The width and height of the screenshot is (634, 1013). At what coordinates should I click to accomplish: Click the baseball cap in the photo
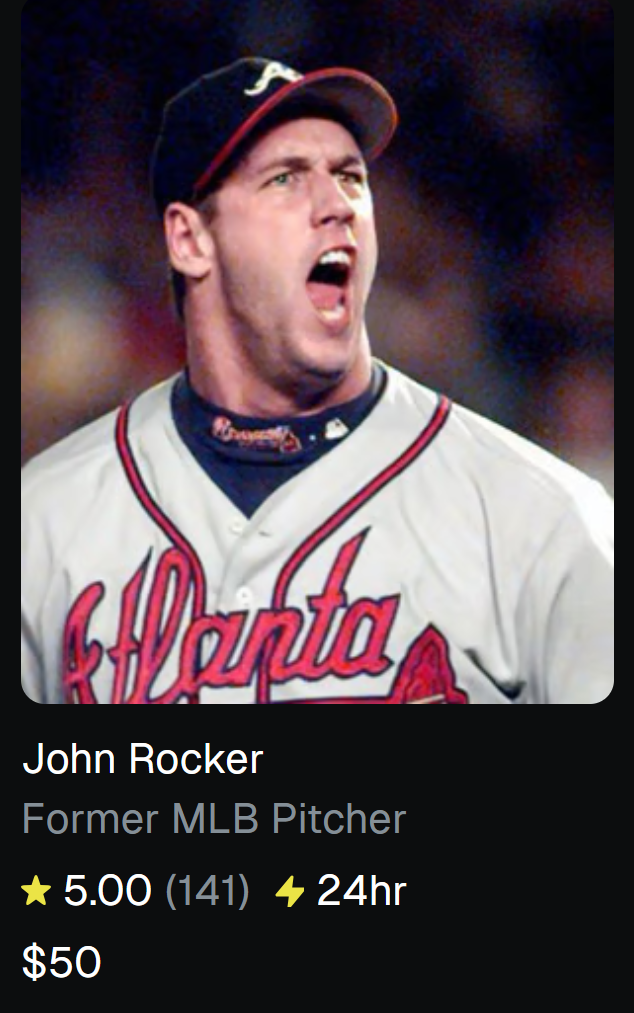click(x=271, y=129)
